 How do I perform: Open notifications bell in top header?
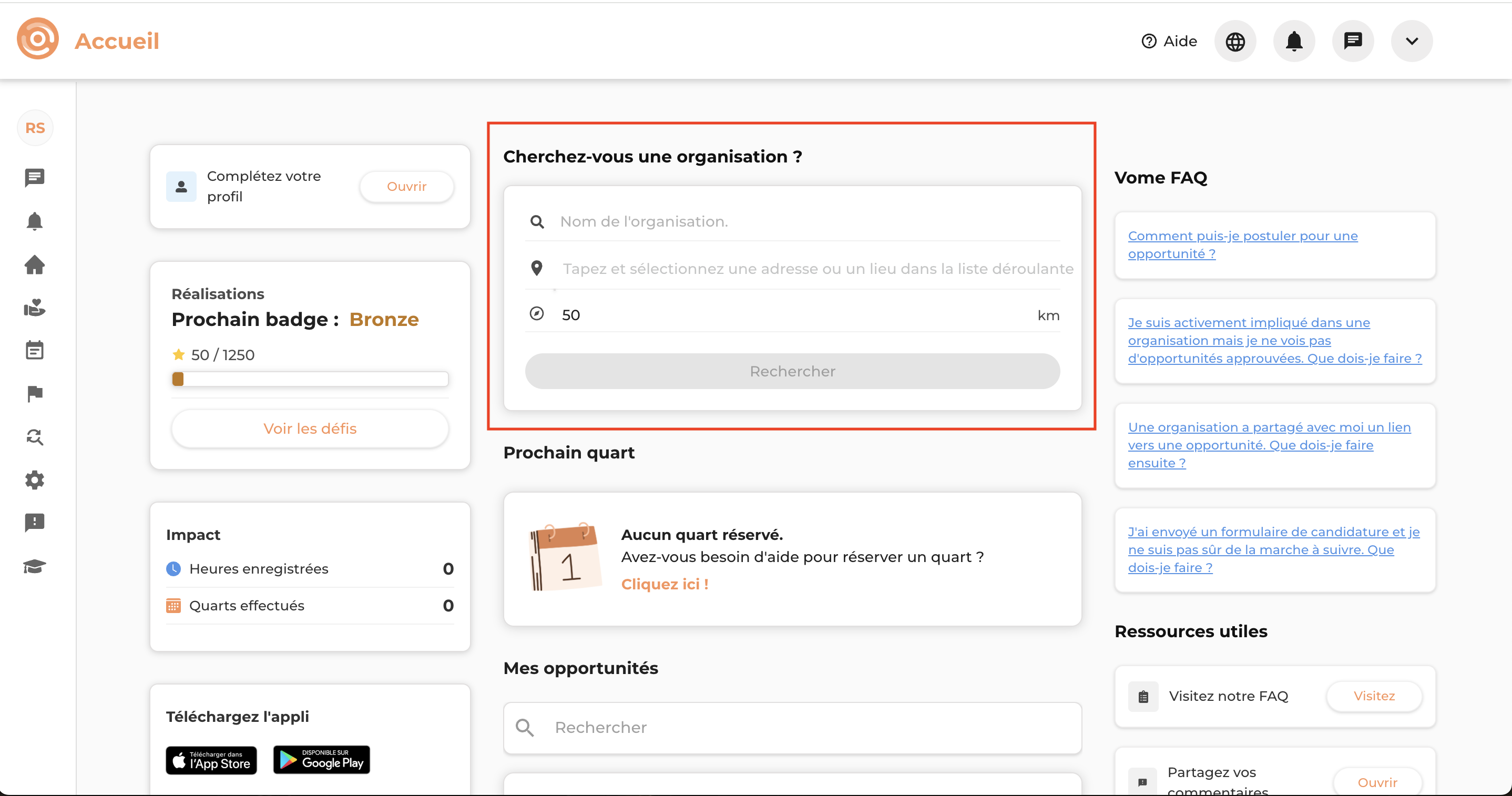tap(1294, 41)
